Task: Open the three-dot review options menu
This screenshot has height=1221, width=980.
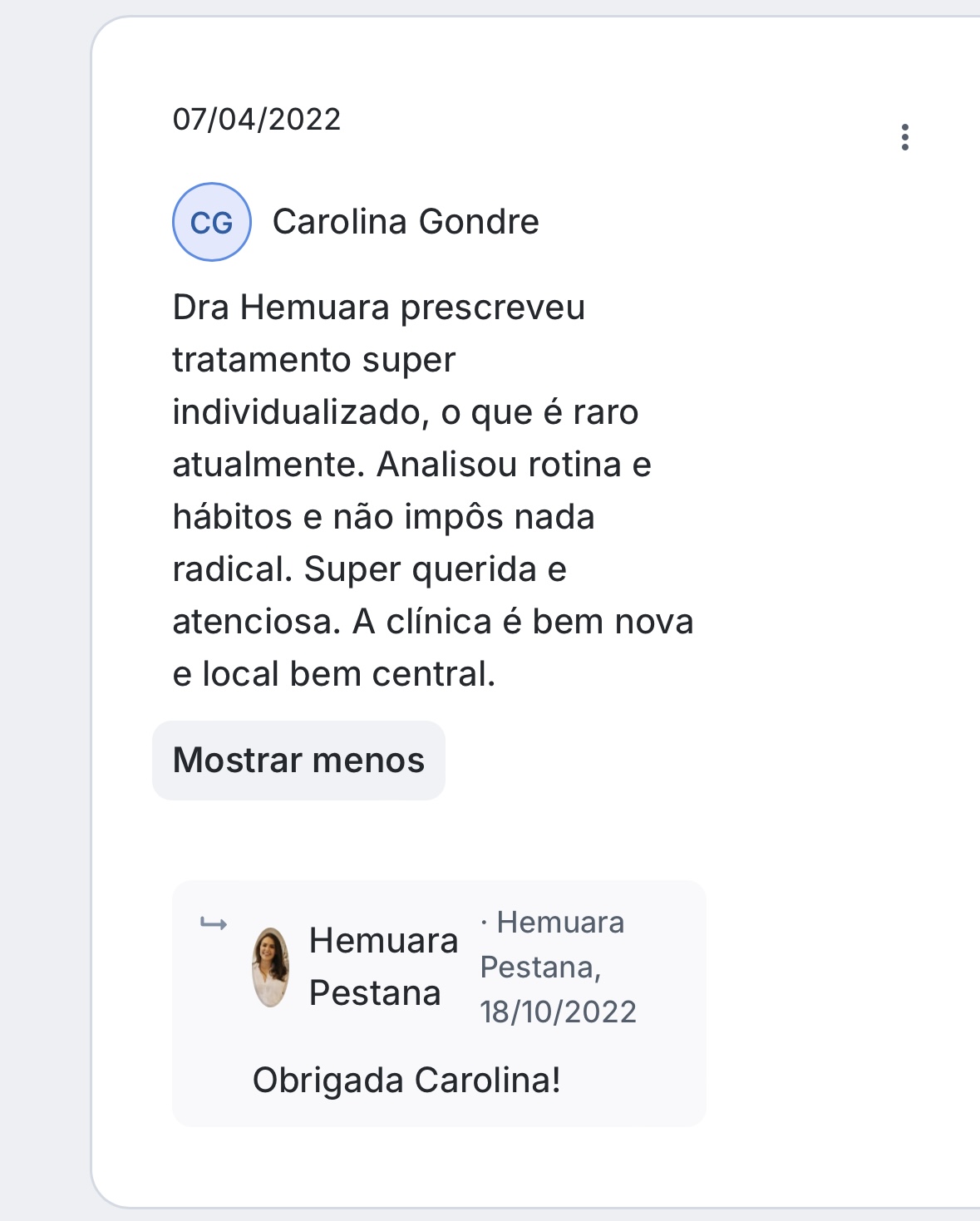Action: 904,137
